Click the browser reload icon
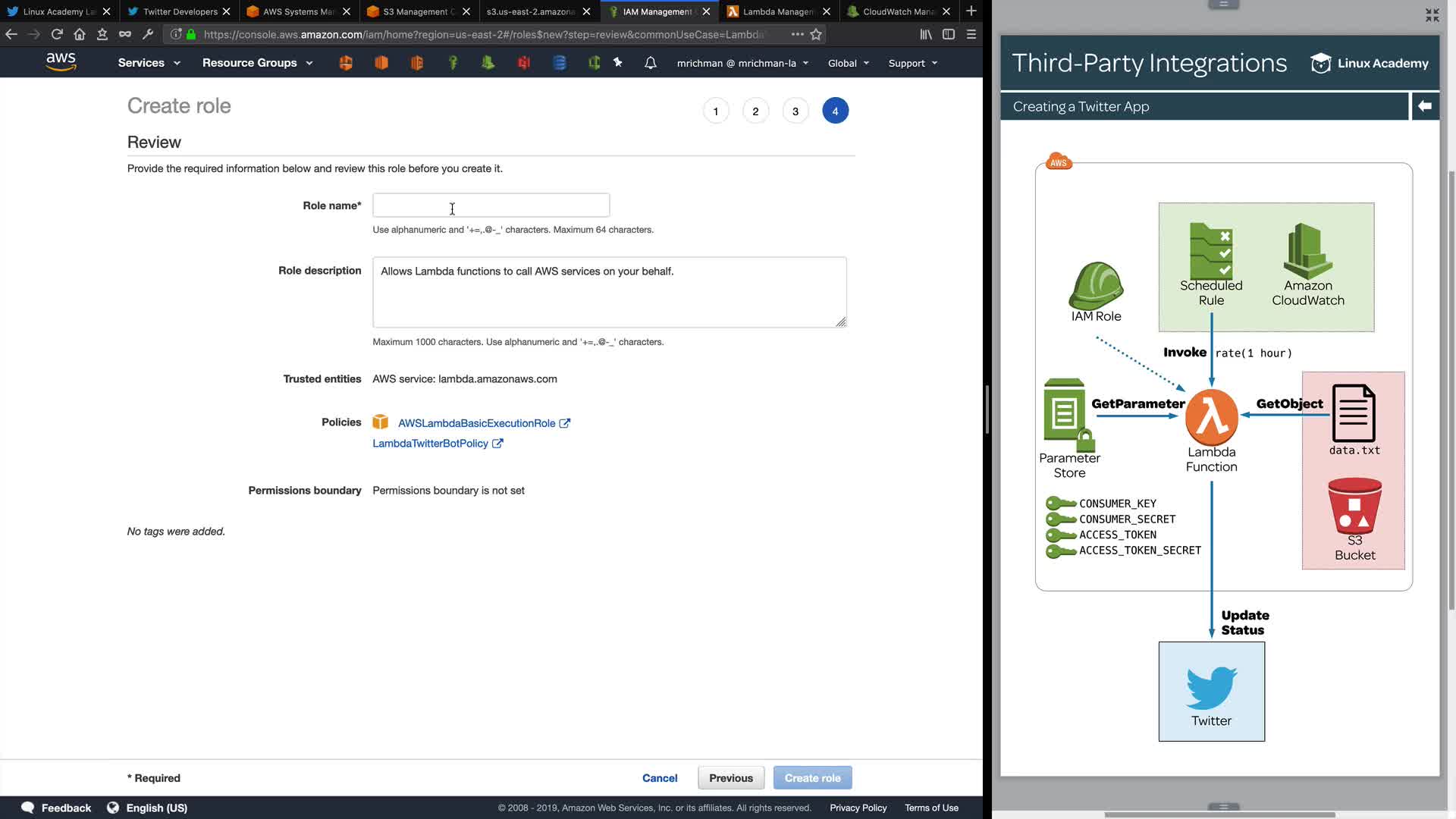Viewport: 1456px width, 819px height. pyautogui.click(x=57, y=34)
